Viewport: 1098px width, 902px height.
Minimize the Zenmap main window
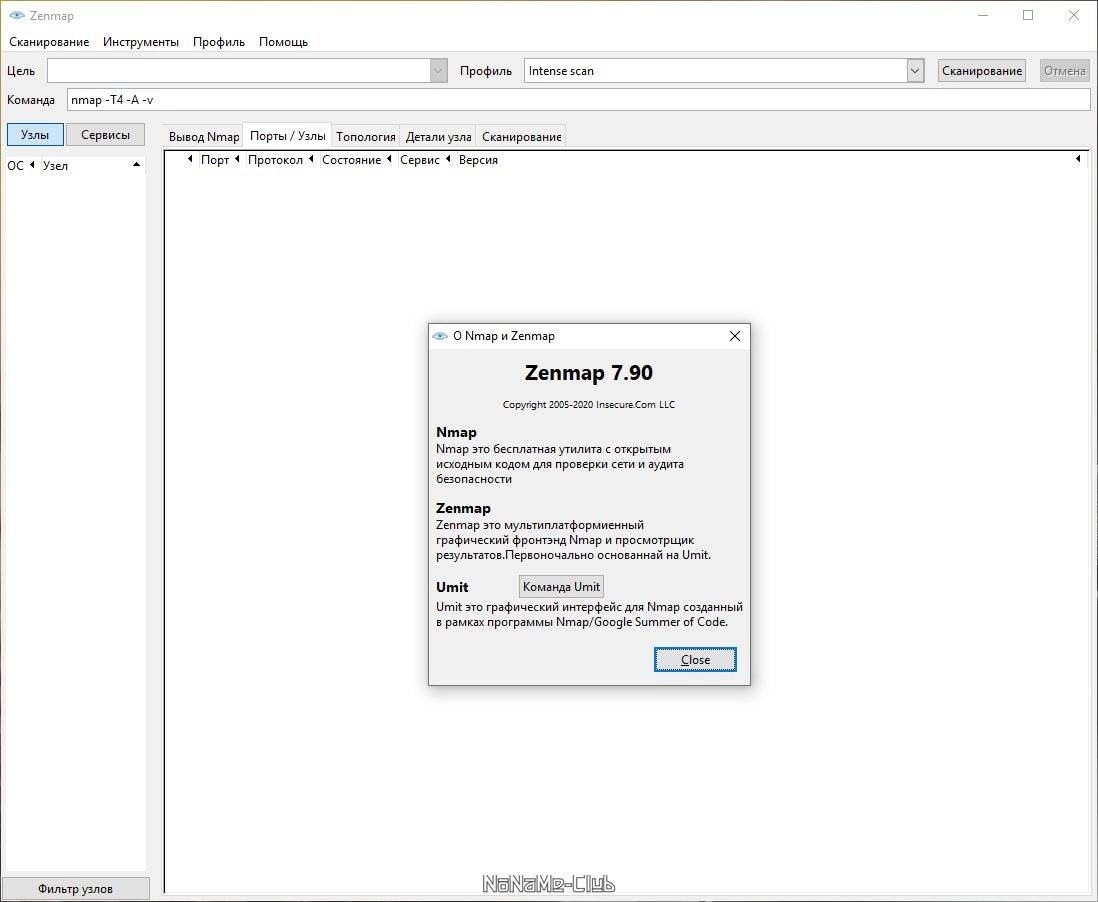983,15
